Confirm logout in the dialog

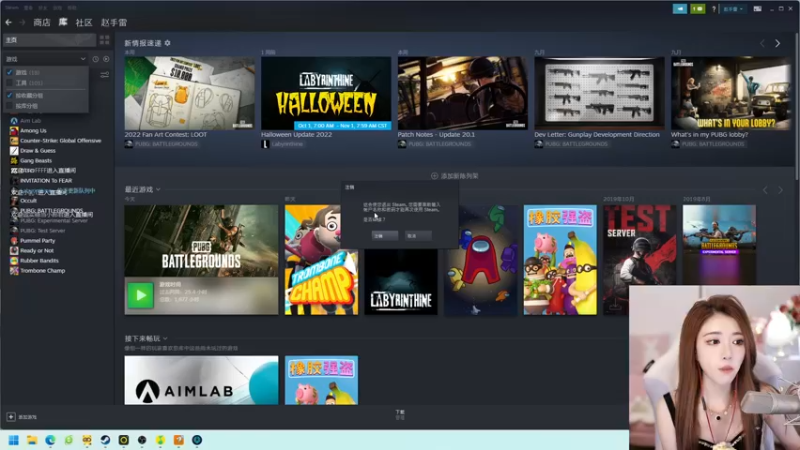(385, 236)
